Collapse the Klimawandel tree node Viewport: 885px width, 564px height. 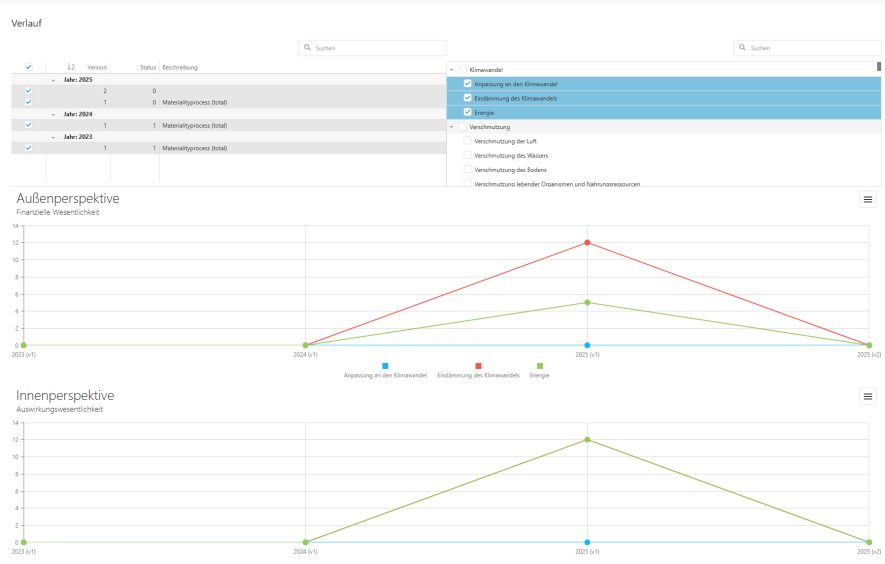(x=452, y=69)
